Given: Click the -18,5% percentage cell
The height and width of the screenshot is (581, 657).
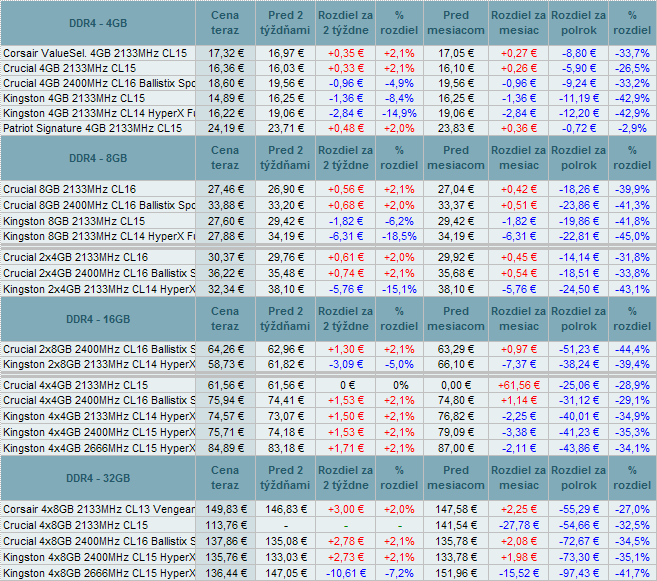Looking at the screenshot, I should point(399,236).
